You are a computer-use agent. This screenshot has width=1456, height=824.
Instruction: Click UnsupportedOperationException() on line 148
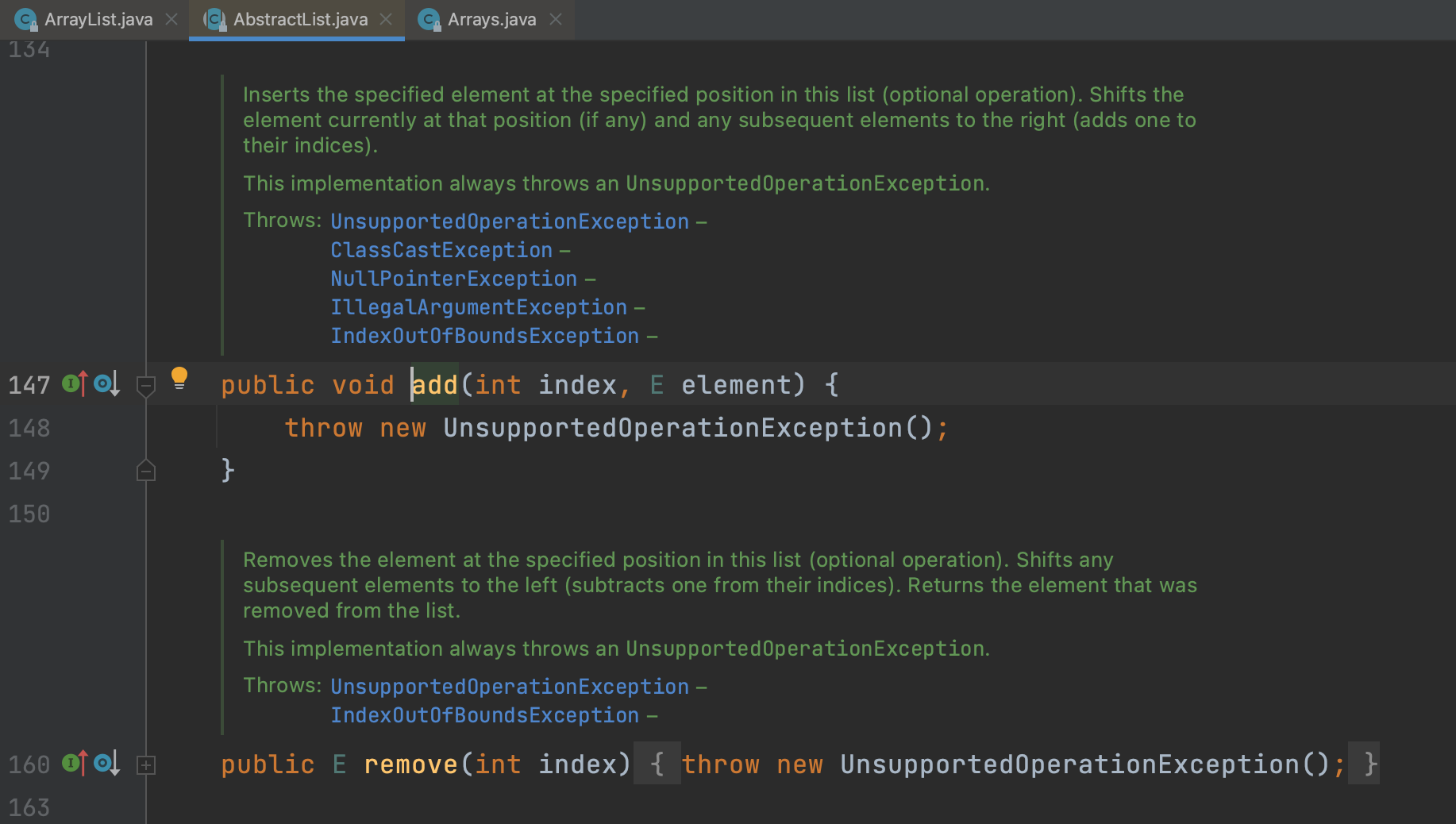point(688,428)
